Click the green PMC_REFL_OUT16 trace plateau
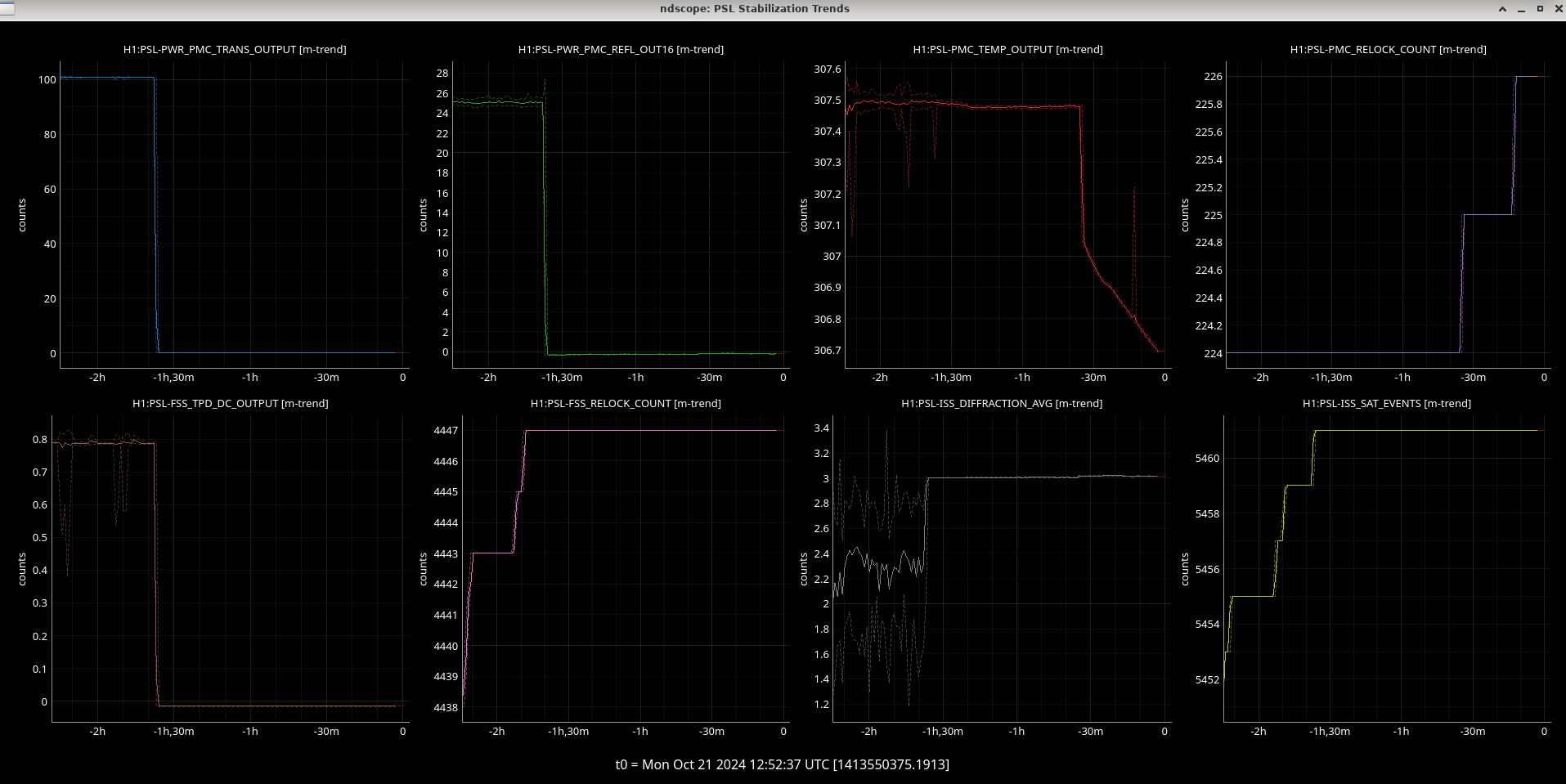 coord(497,103)
